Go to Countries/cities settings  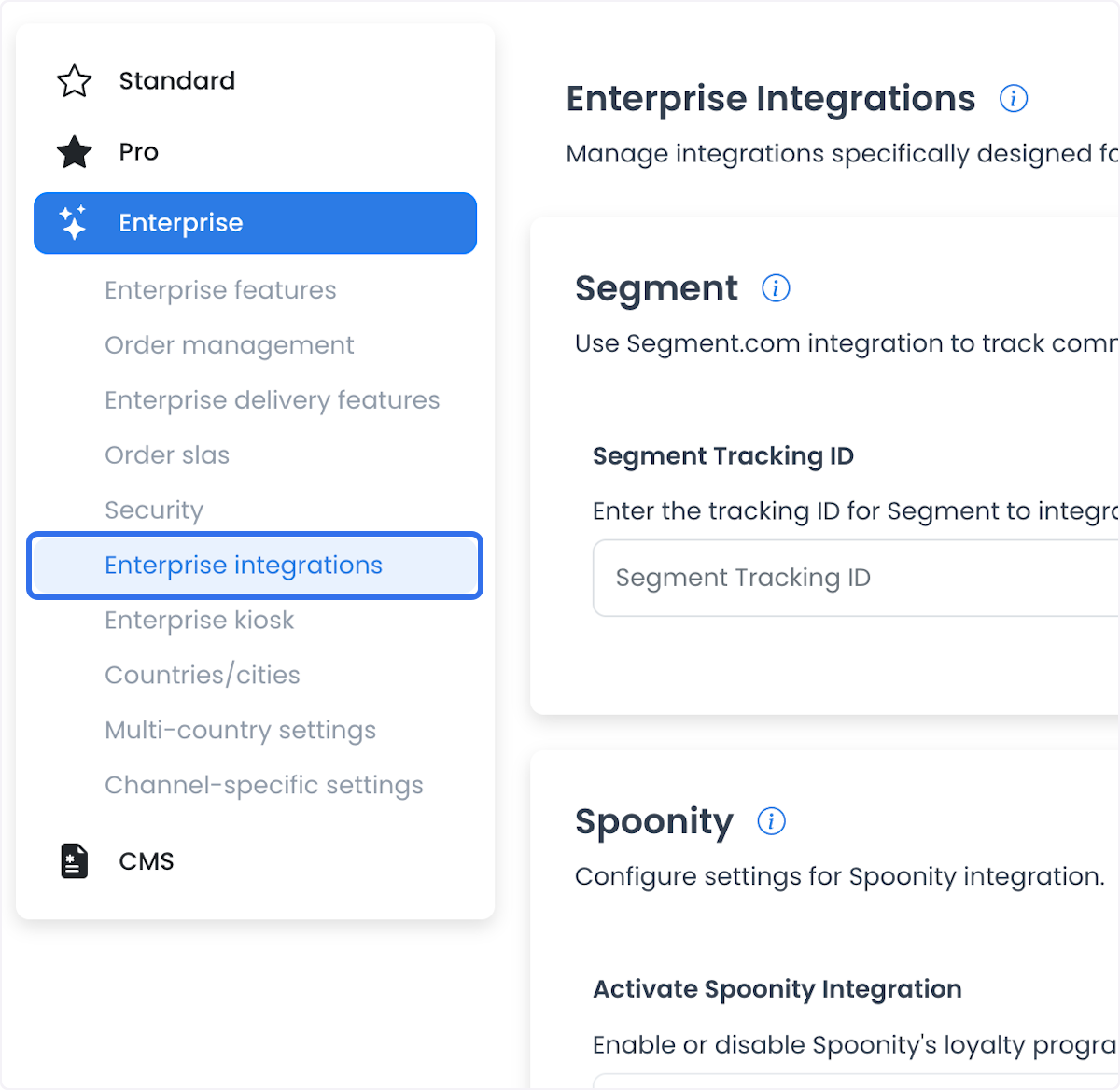[203, 676]
